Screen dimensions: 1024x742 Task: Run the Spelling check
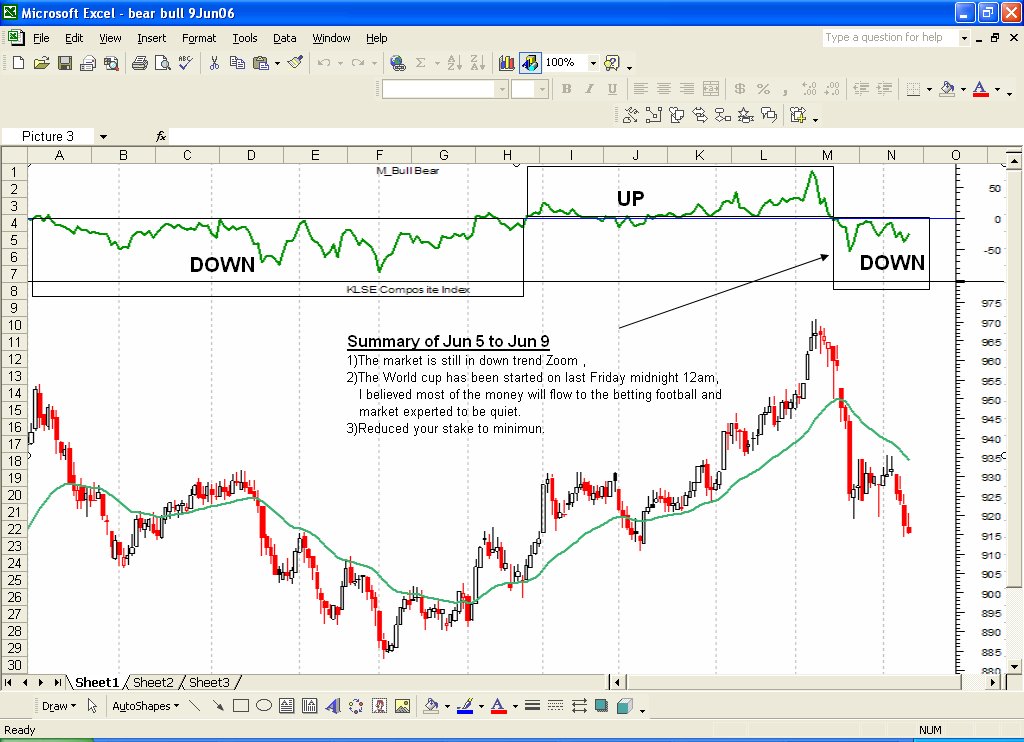185,63
